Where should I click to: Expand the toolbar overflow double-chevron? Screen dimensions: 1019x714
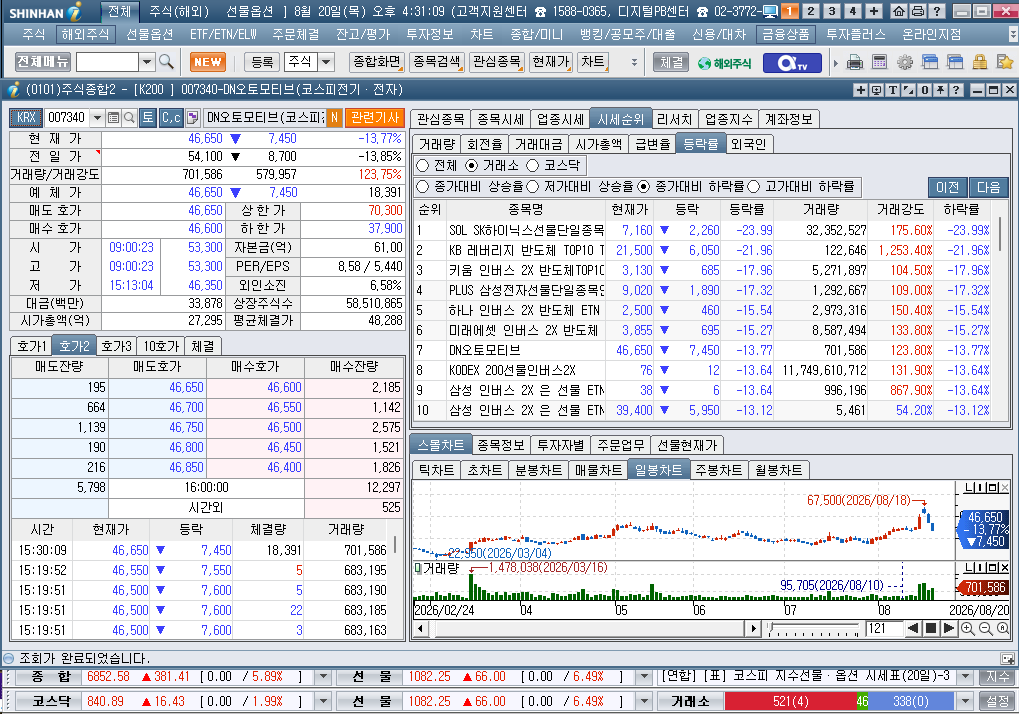634,62
